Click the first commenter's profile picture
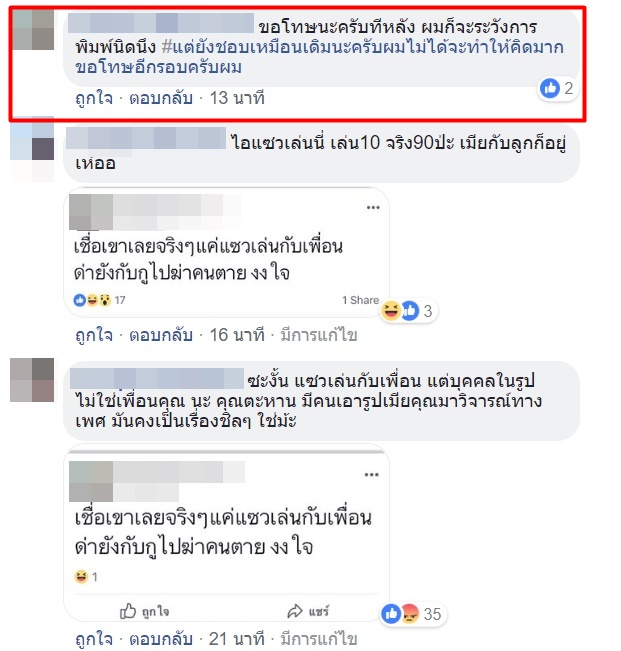 pyautogui.click(x=32, y=30)
